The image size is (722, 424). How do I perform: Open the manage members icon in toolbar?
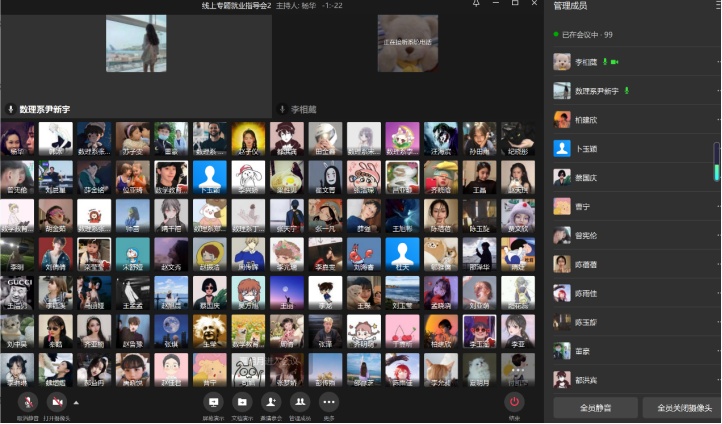click(299, 401)
